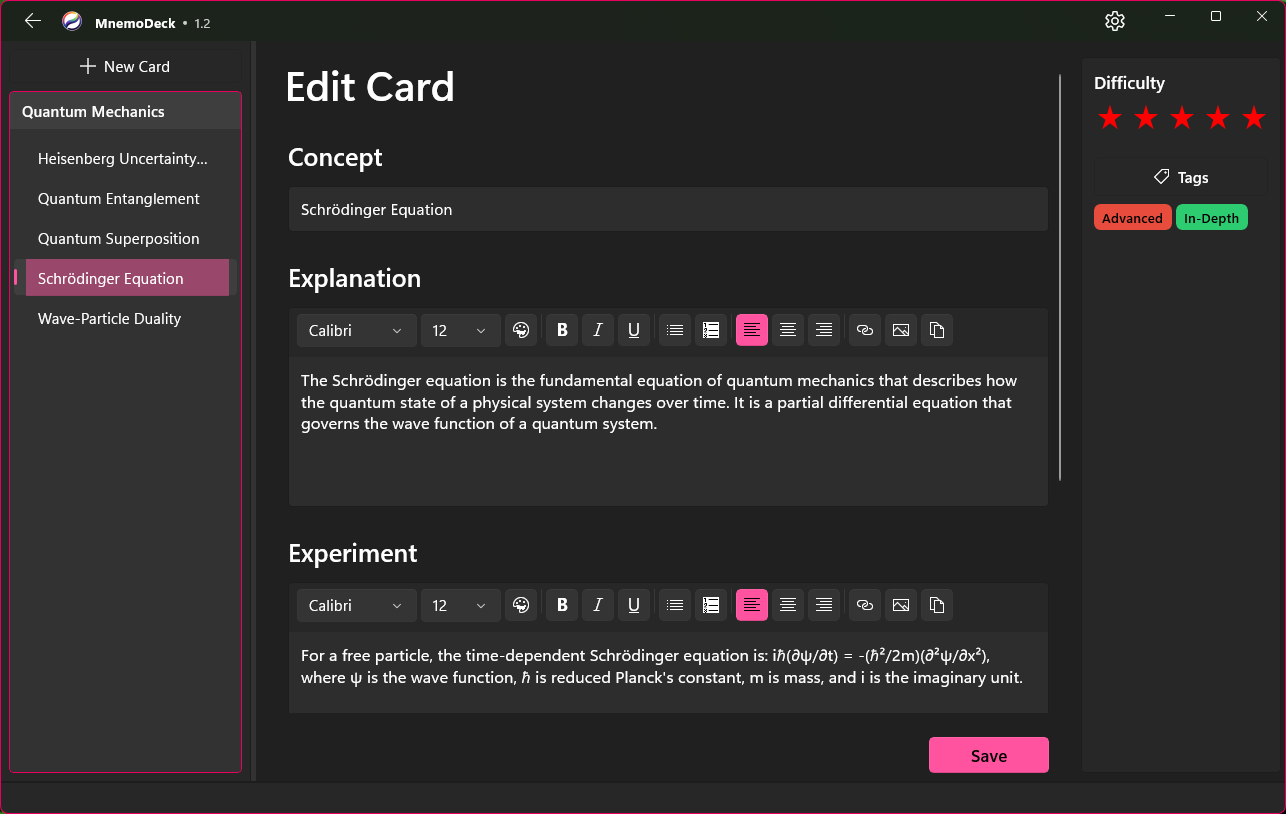Switch to the Wave-Particle Duality card
This screenshot has height=814, width=1286.
109,318
